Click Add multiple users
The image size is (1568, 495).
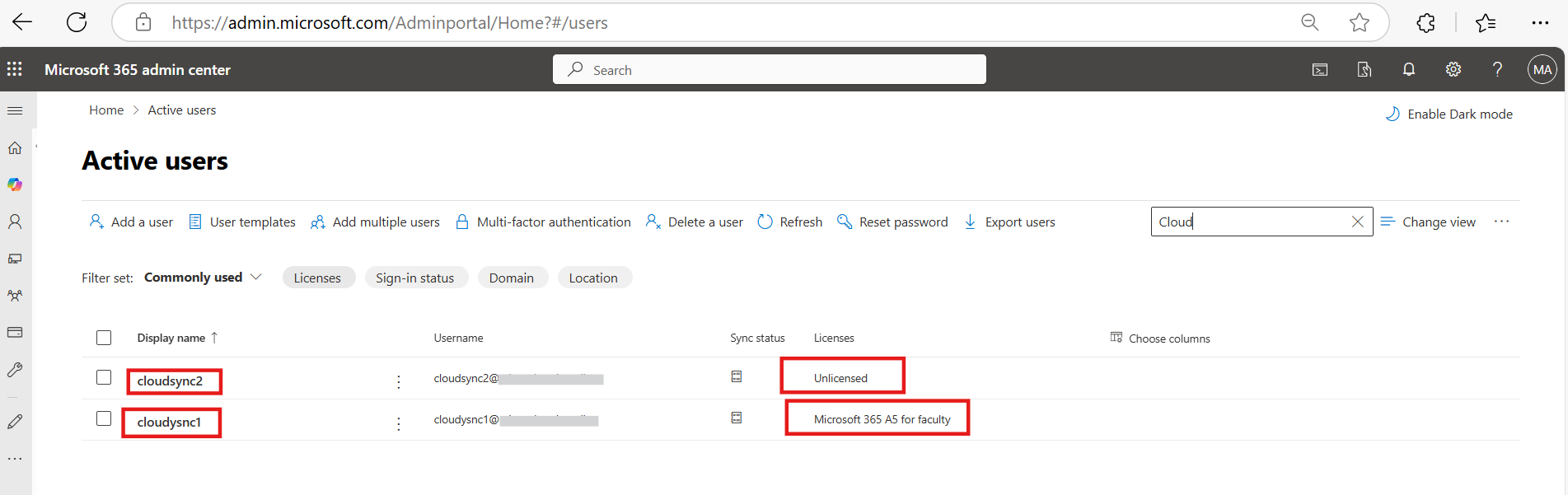tap(375, 222)
